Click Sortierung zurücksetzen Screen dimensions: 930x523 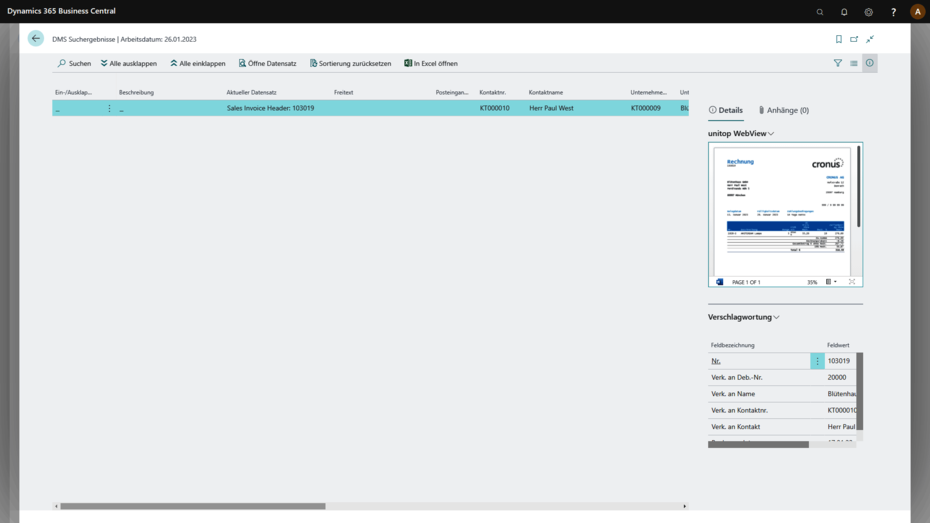(x=351, y=63)
